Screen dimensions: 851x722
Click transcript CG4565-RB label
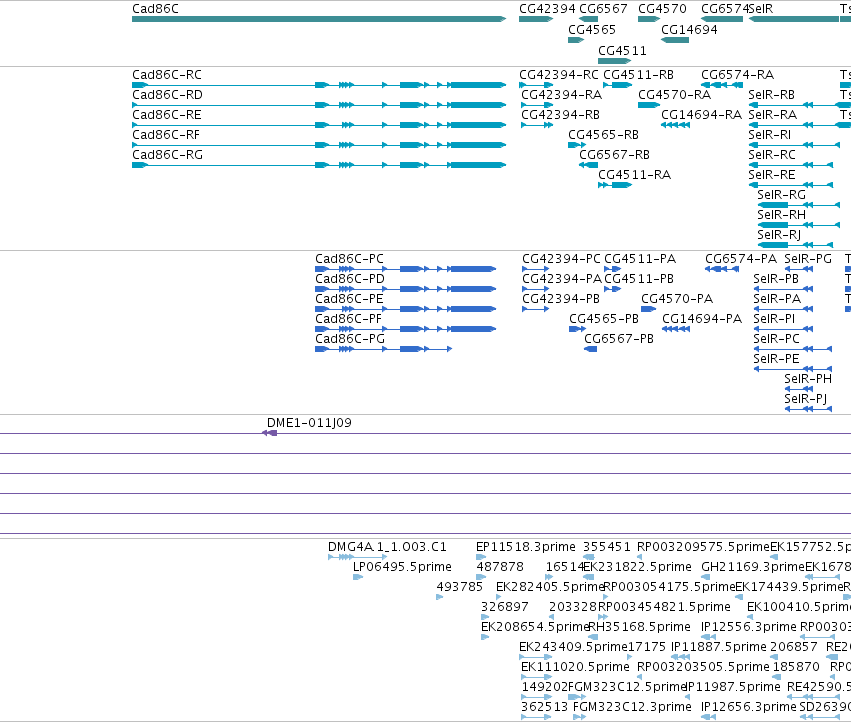click(x=603, y=135)
